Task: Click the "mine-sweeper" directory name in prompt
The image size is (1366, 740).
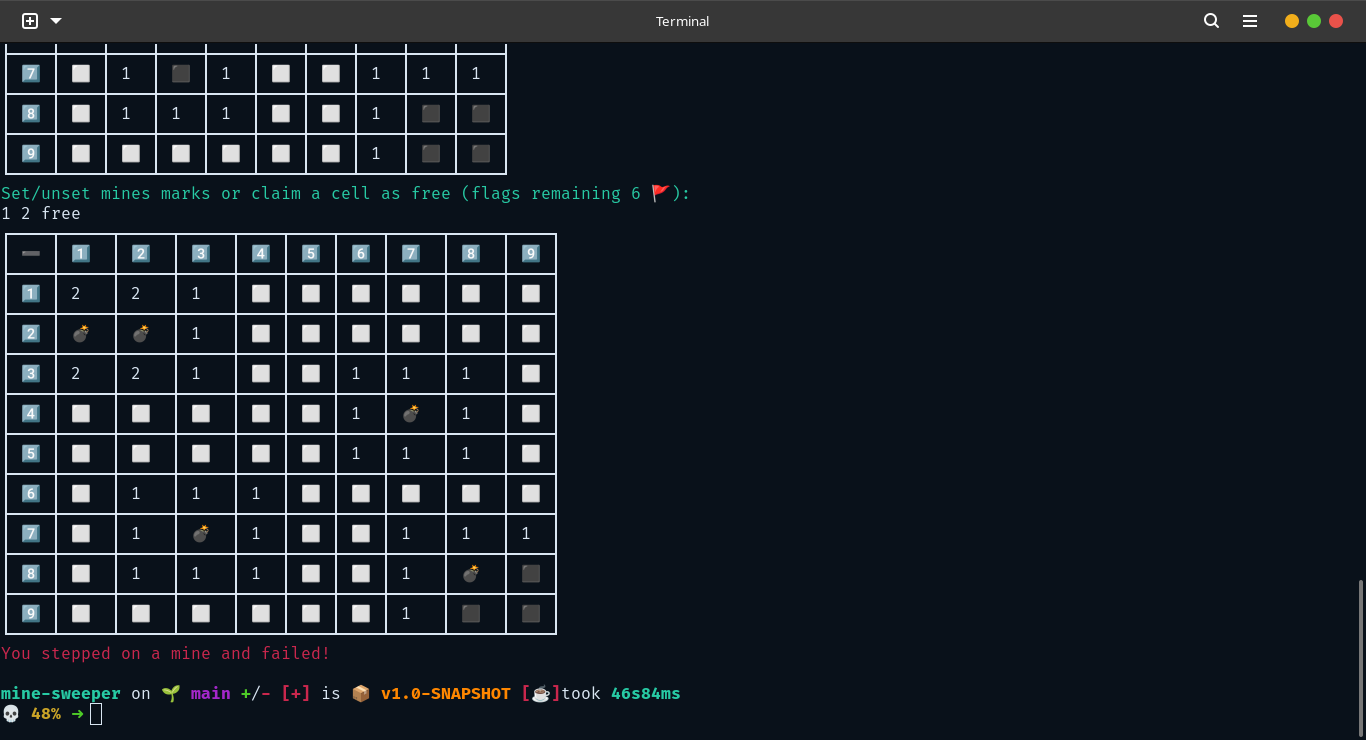Action: (x=61, y=693)
